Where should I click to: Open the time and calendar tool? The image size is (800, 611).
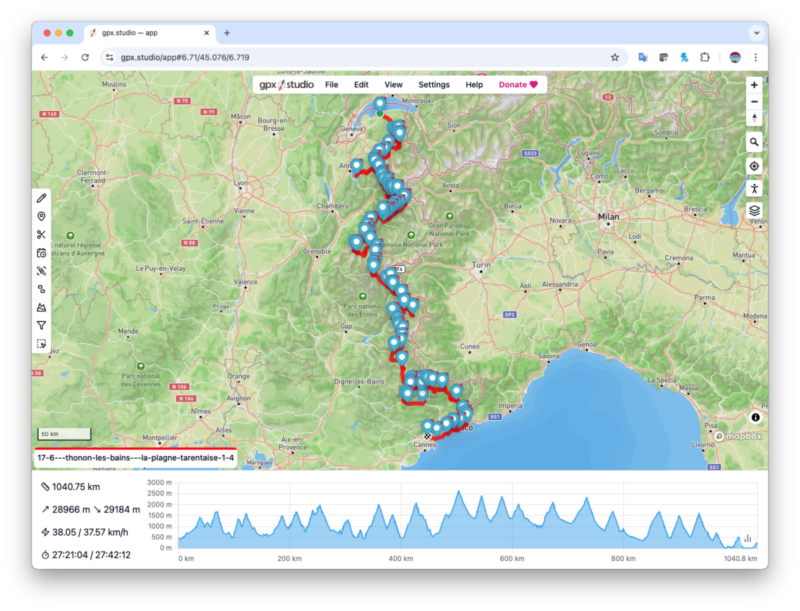41,253
